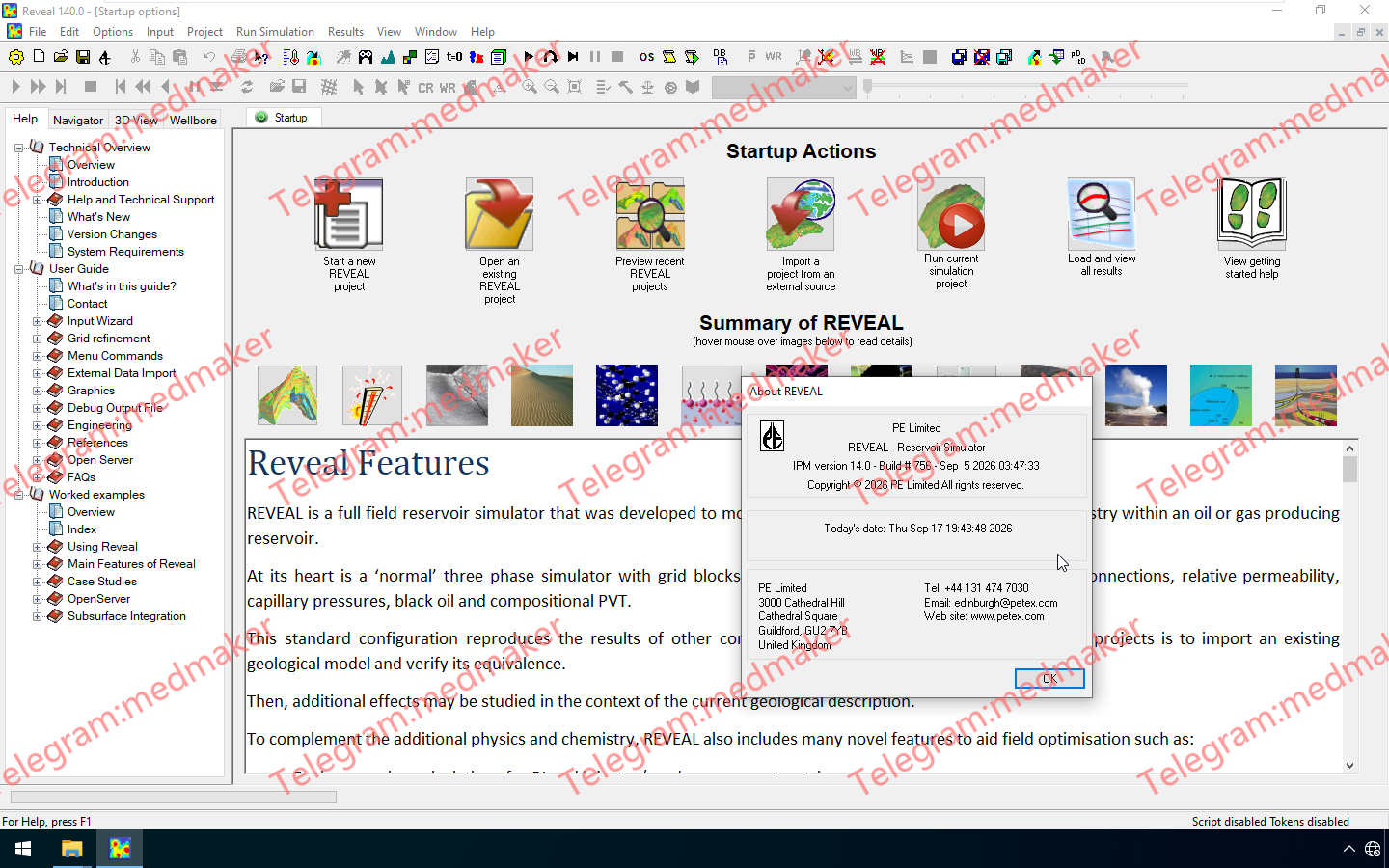The width and height of the screenshot is (1389, 868).
Task: Click the thermometer icon in the toolbar
Action: tap(291, 57)
